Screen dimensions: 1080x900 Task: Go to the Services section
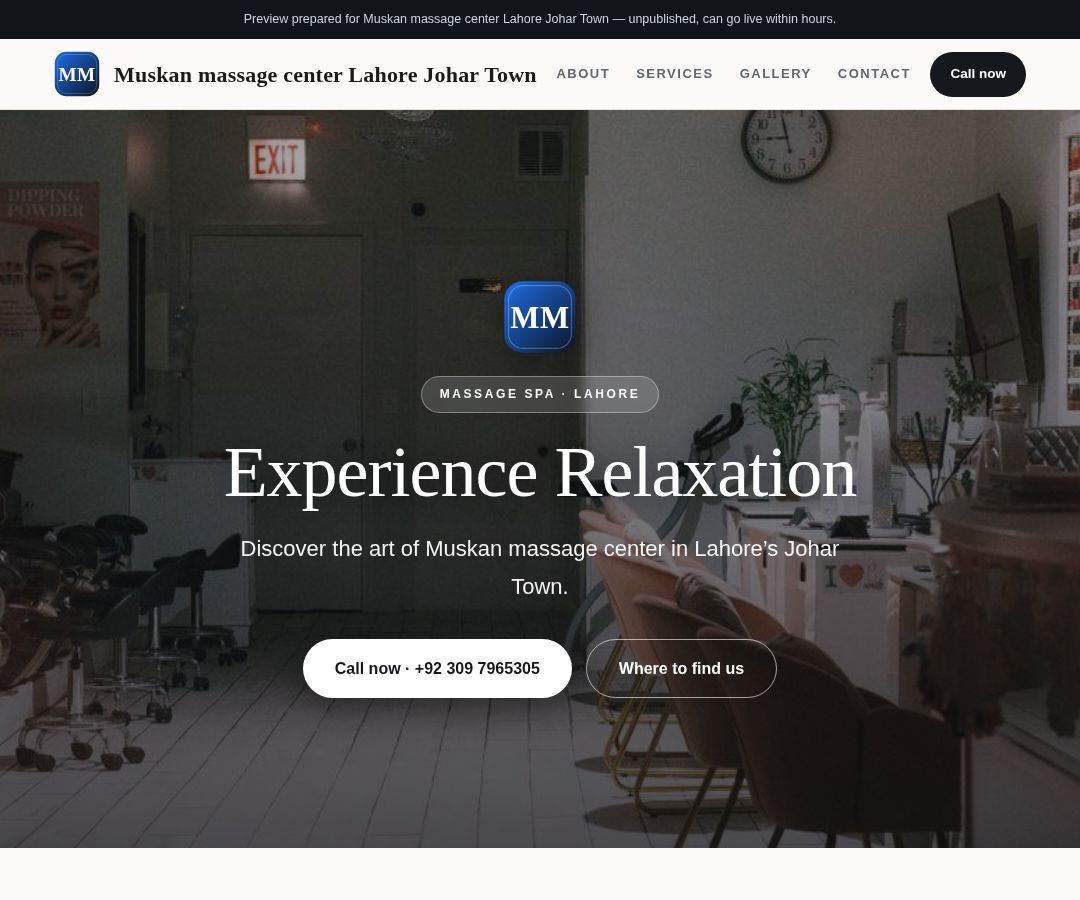(x=674, y=74)
